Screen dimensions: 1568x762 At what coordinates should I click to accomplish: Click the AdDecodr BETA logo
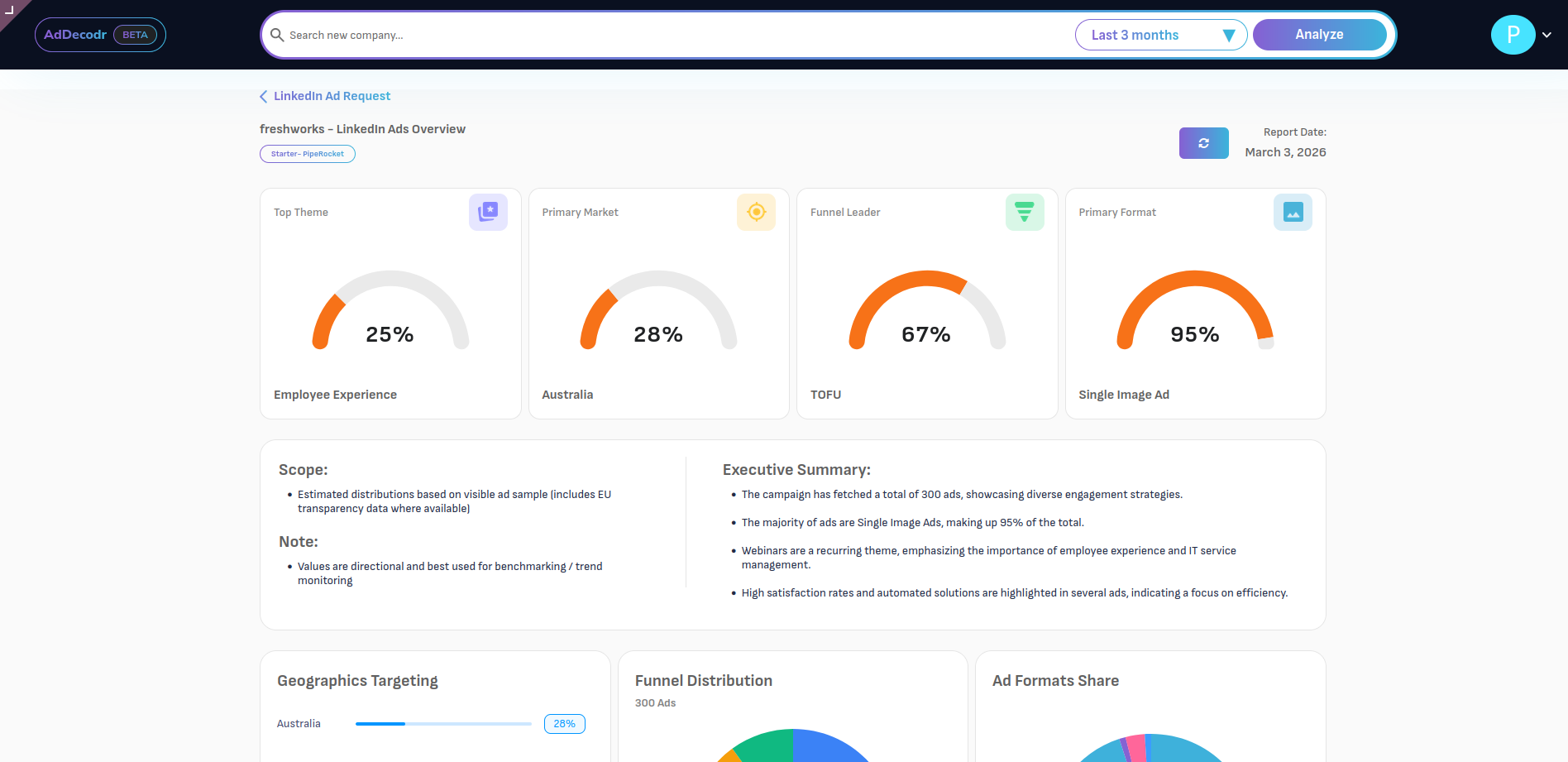100,35
